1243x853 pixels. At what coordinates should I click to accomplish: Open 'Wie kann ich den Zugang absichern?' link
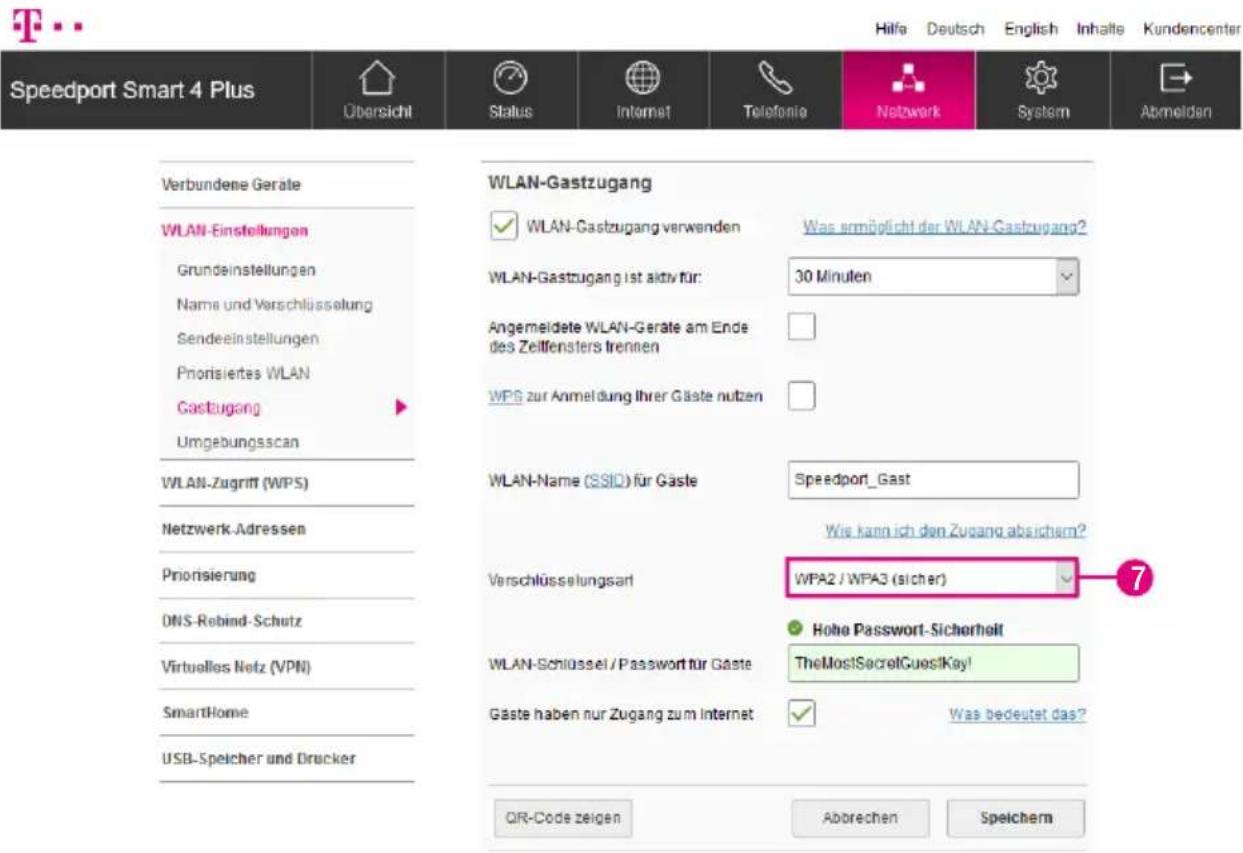956,529
